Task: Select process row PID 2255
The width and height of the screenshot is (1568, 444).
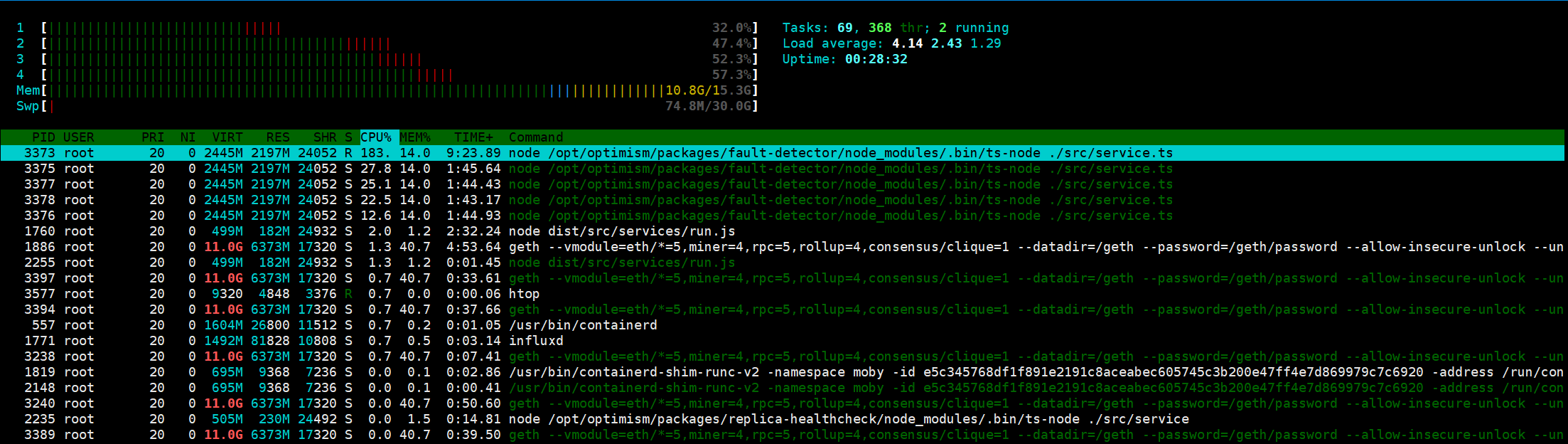Action: point(783,263)
